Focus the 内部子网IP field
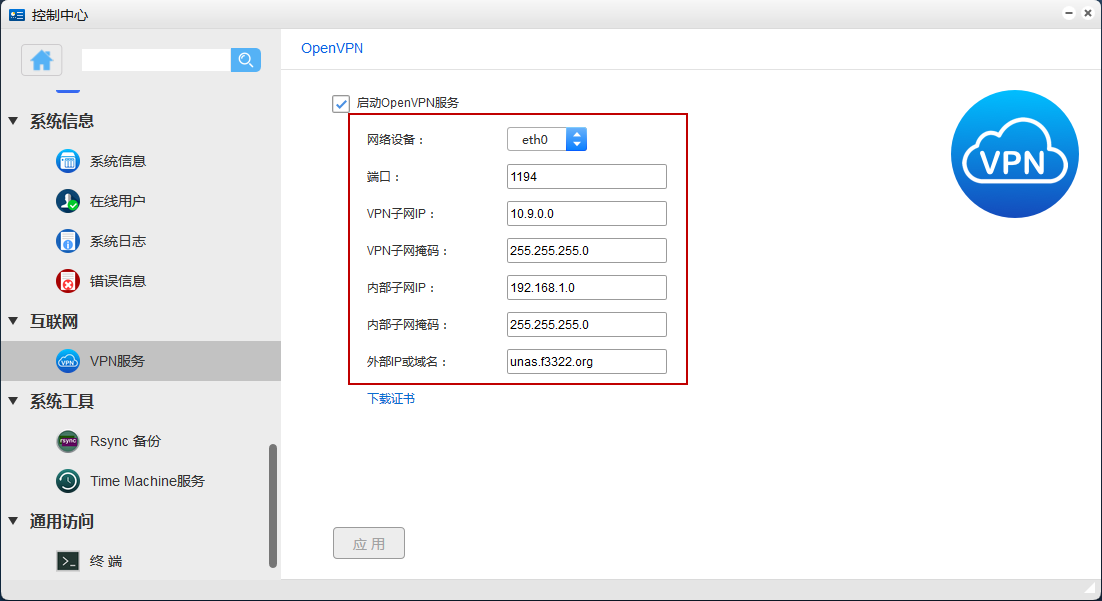1102x601 pixels. coord(587,287)
